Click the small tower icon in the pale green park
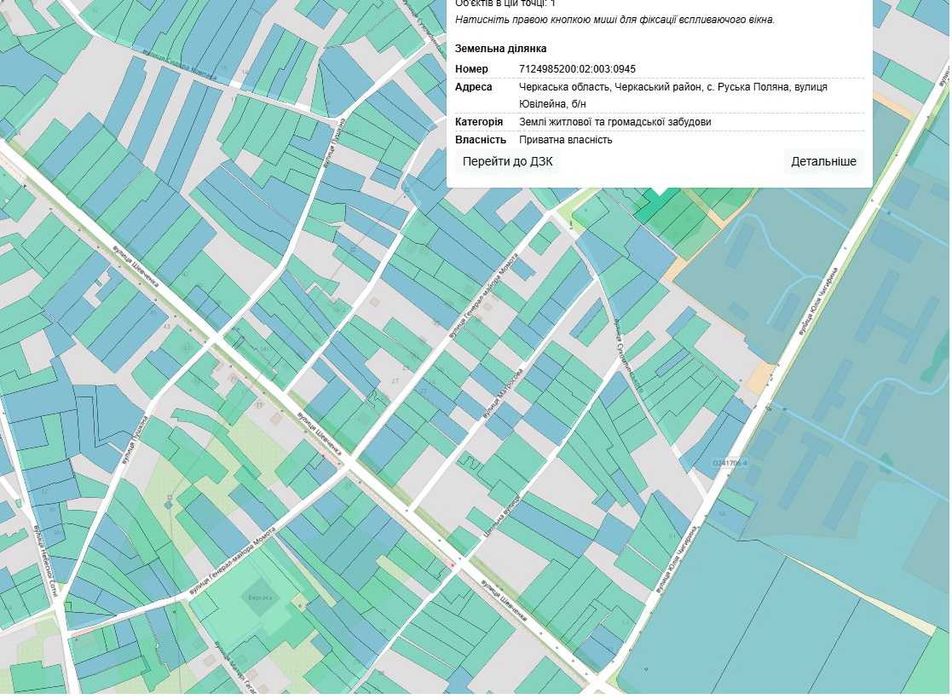The height and width of the screenshot is (700, 952). pos(168,503)
